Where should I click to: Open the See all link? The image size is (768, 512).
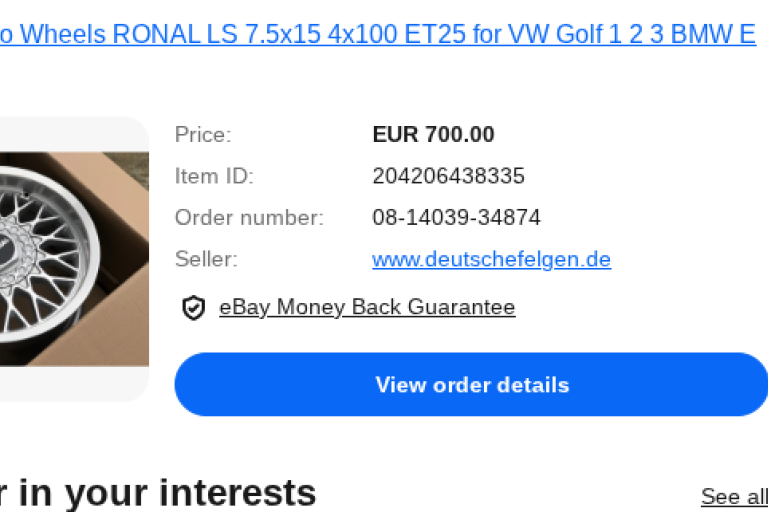tap(734, 497)
